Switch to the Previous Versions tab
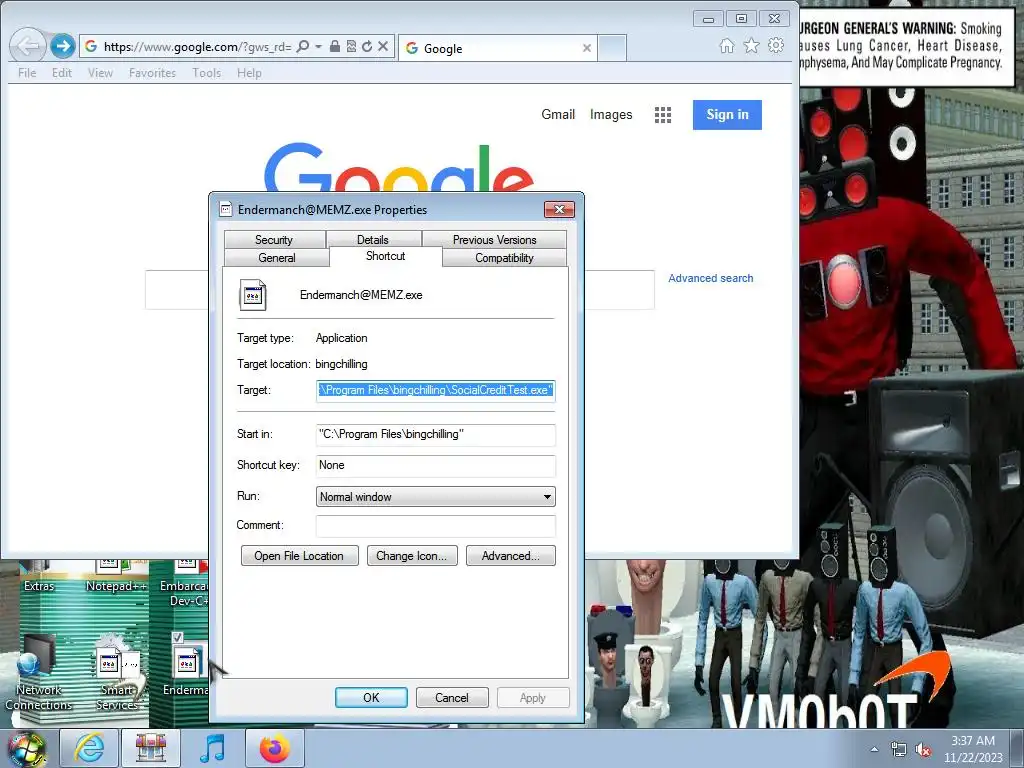 494,239
